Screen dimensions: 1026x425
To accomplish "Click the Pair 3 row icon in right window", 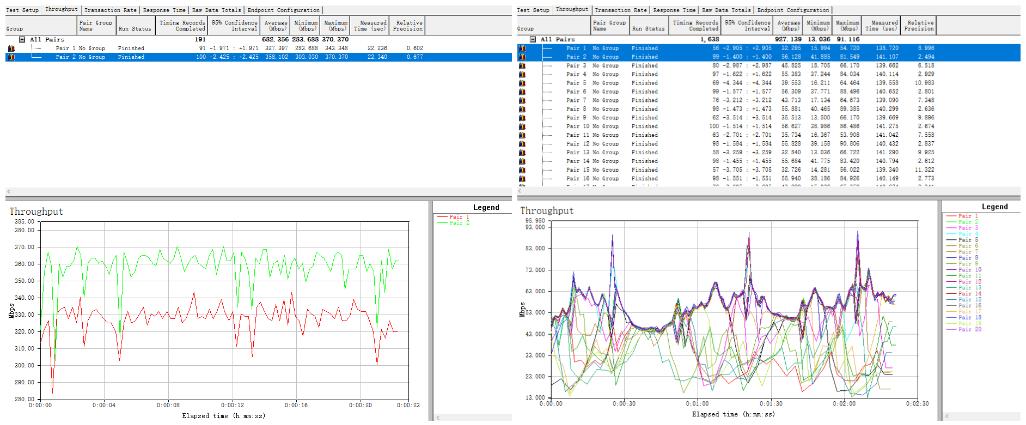I will pos(523,65).
